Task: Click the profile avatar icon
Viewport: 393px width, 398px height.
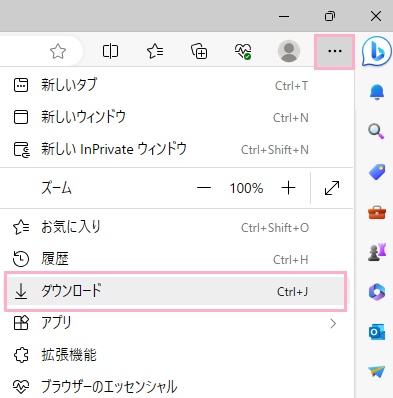Action: coord(289,51)
